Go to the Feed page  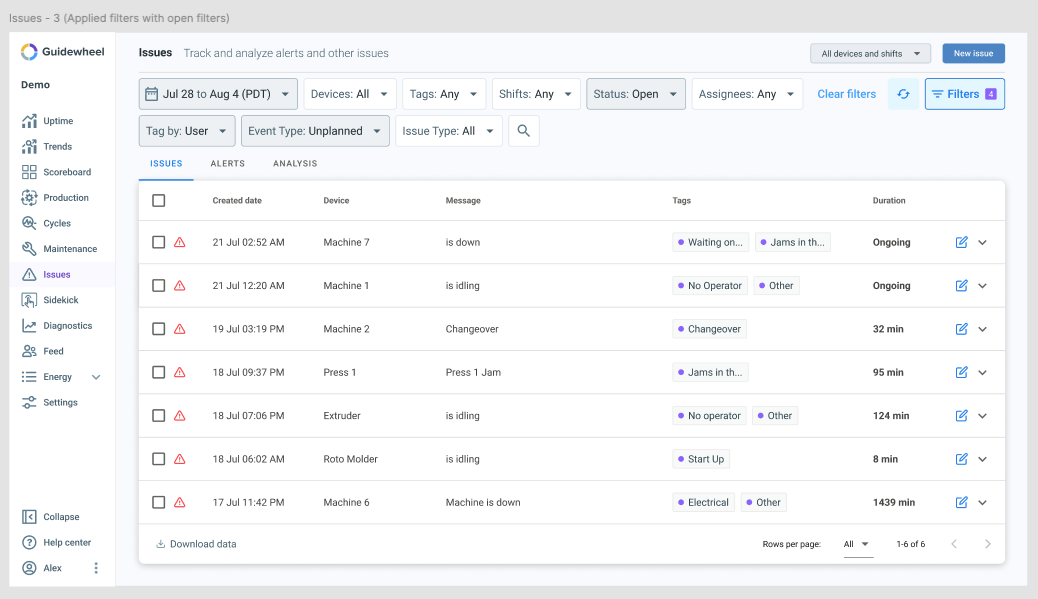click(43, 351)
